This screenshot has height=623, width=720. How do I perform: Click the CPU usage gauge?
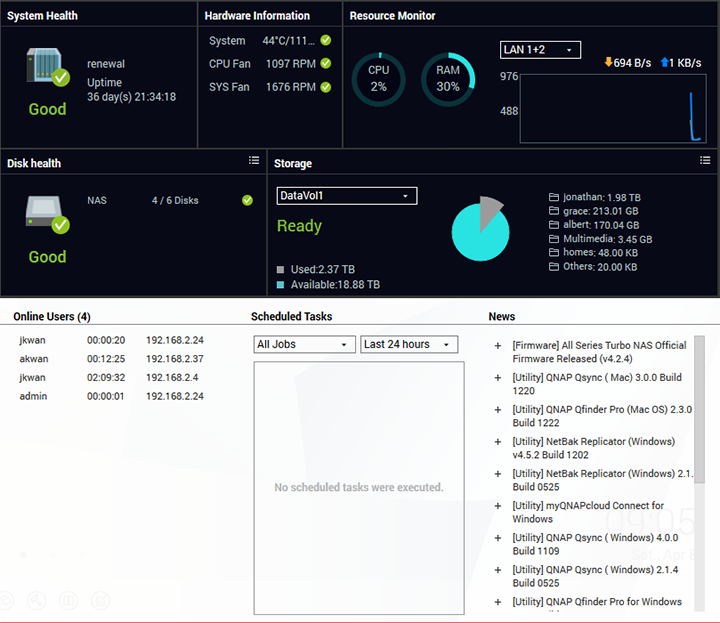378,79
